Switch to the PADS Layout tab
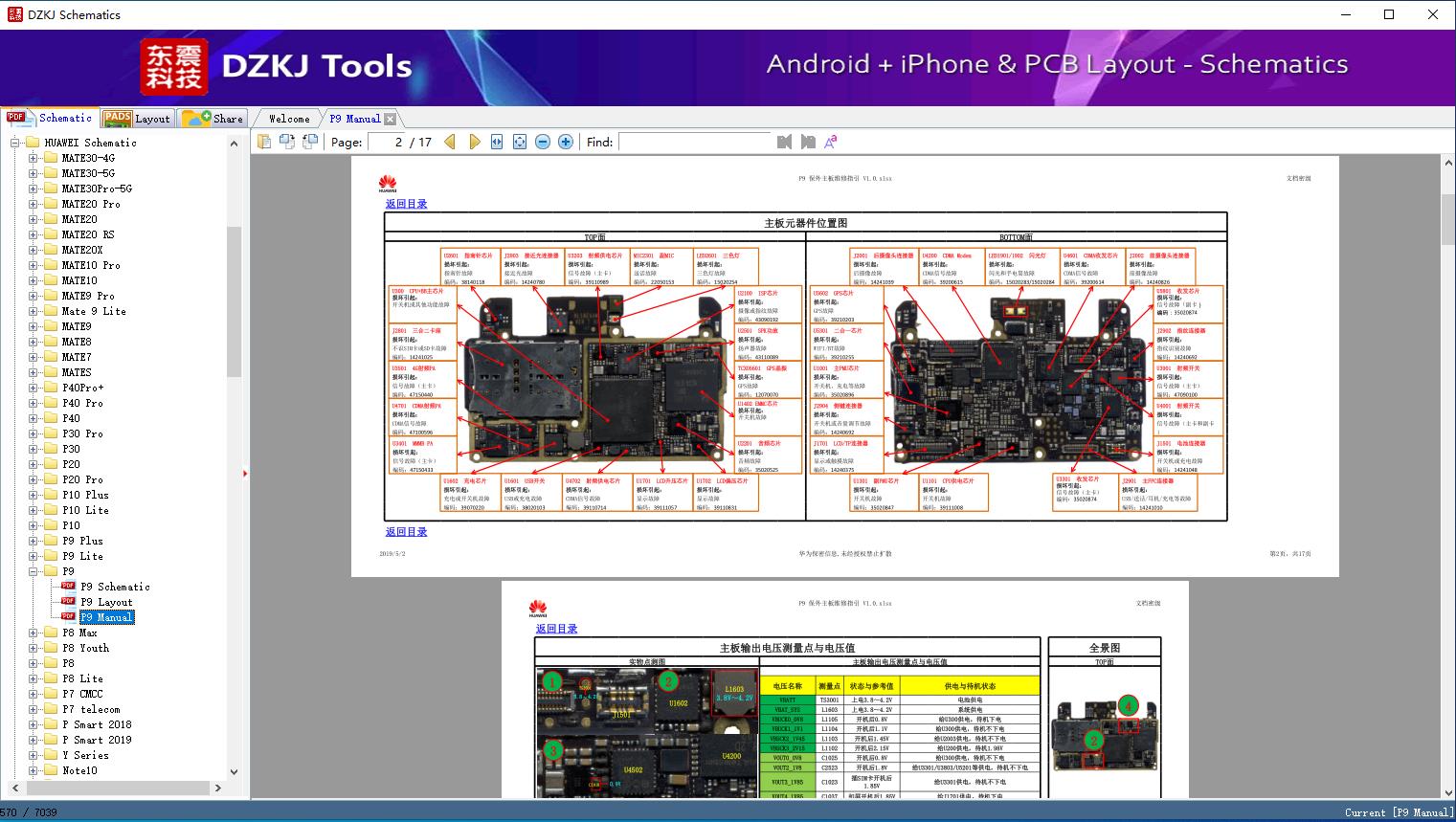 pyautogui.click(x=137, y=119)
